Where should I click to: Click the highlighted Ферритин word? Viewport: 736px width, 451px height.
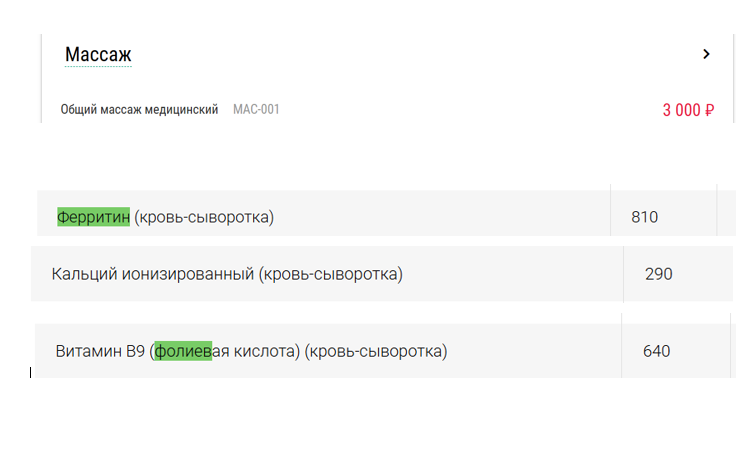pyautogui.click(x=93, y=216)
